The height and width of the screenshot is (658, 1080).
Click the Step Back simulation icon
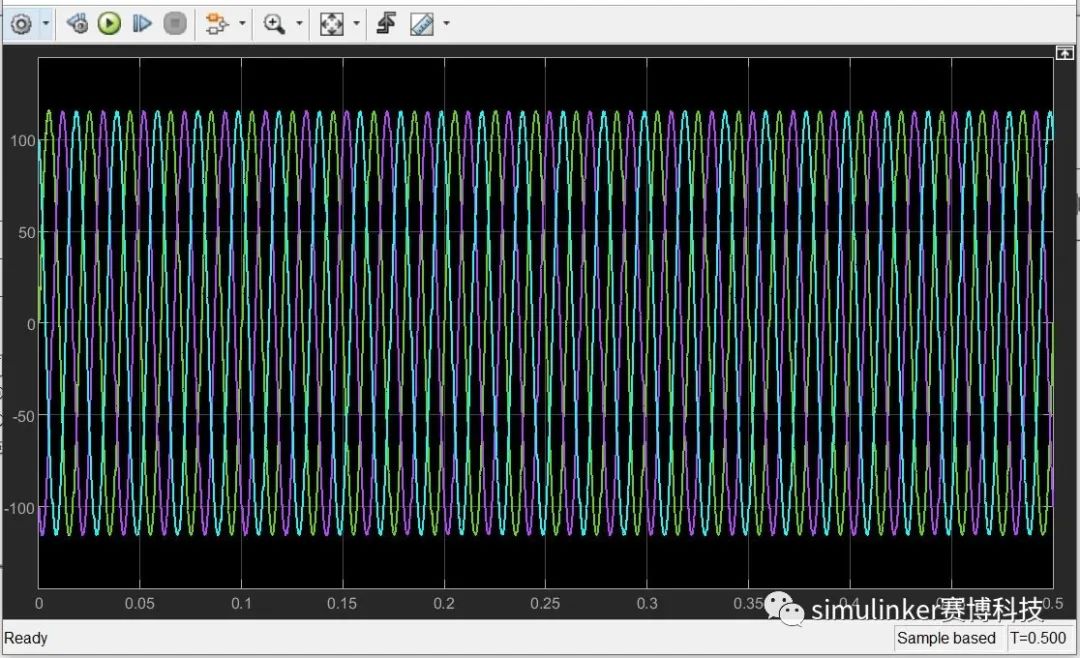point(78,24)
